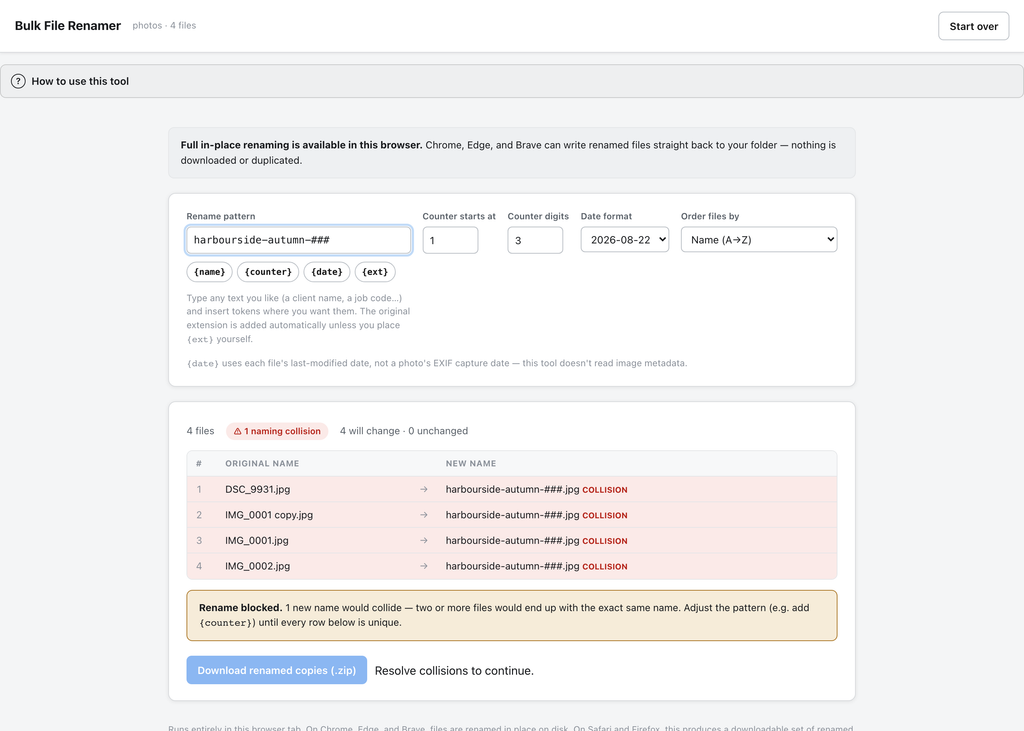Image resolution: width=1024 pixels, height=731 pixels.
Task: Focus the Rename pattern input field
Action: click(x=298, y=240)
